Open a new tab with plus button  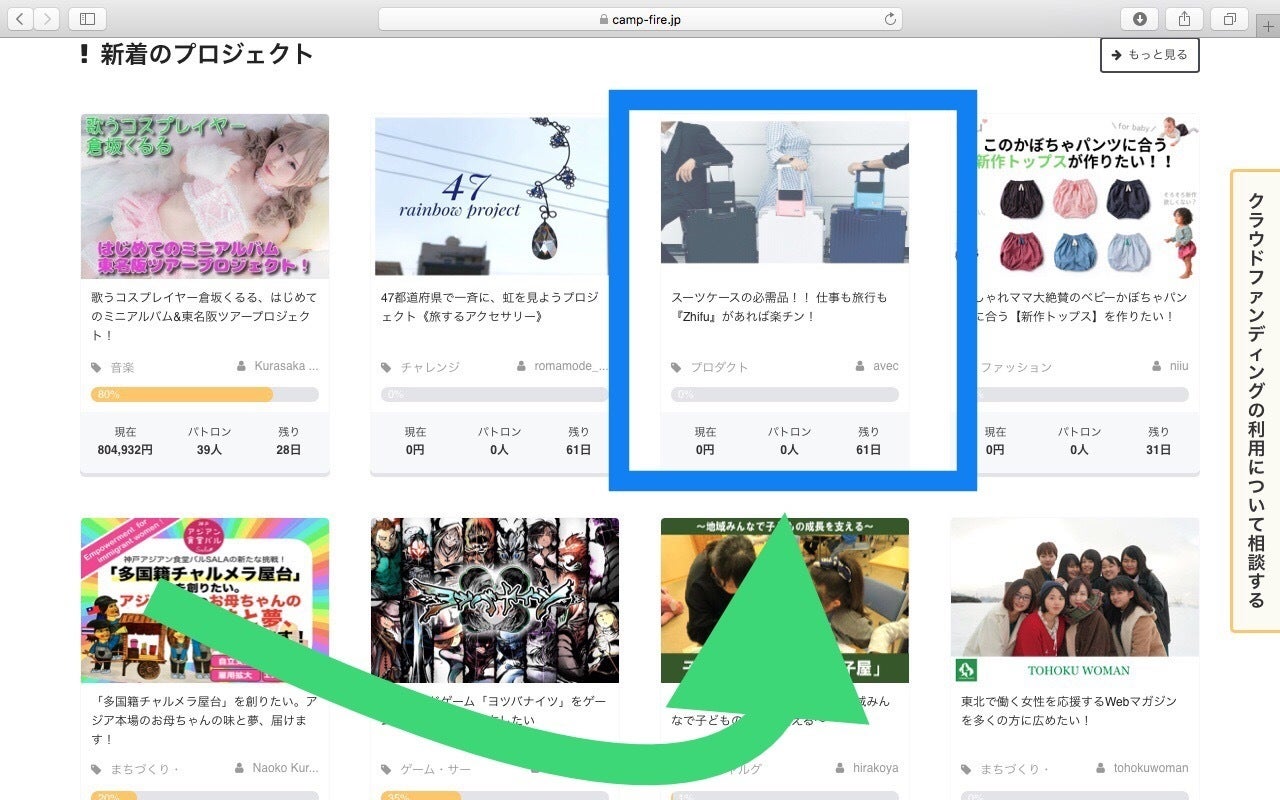(x=1269, y=26)
